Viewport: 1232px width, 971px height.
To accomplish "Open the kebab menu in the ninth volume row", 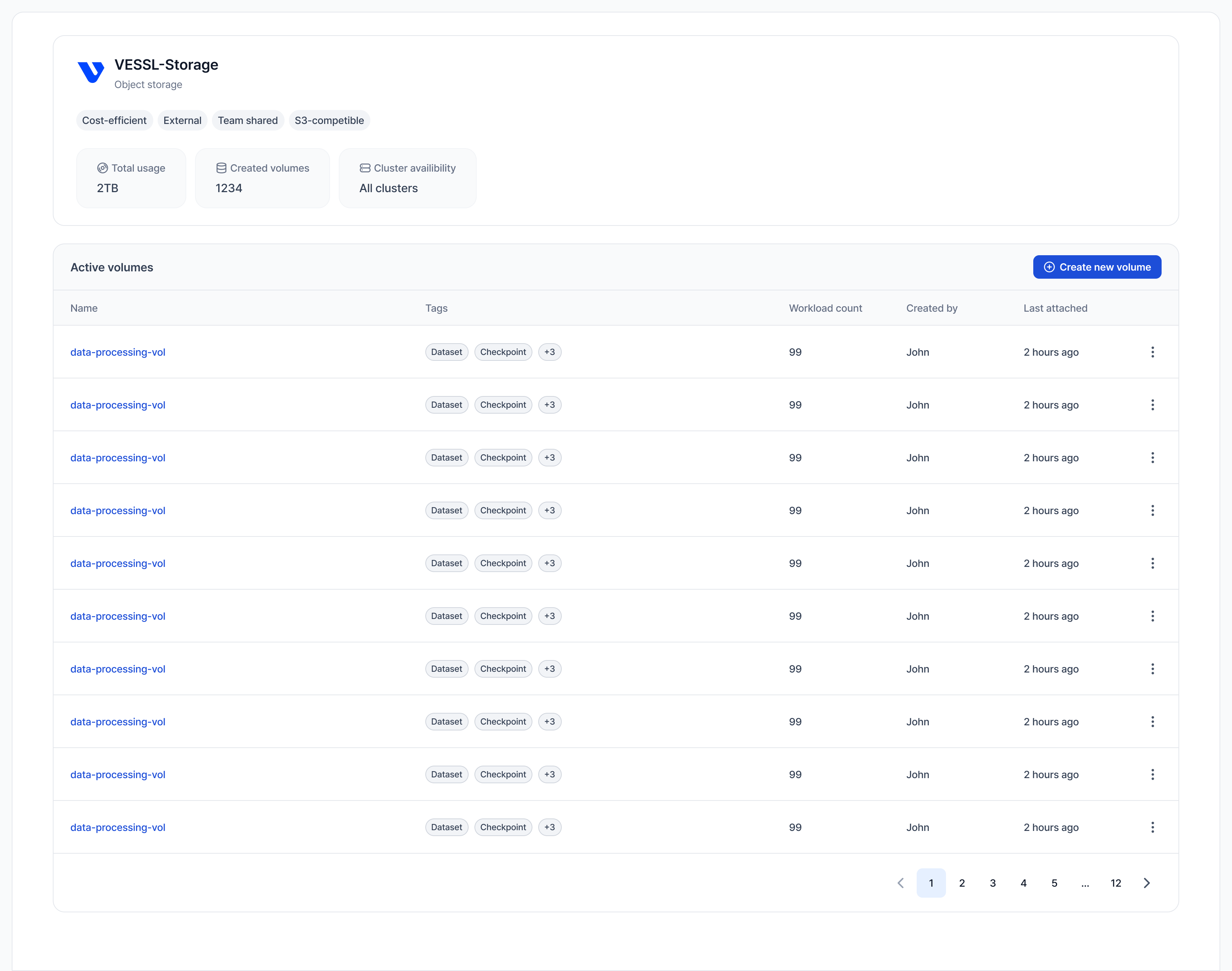I will 1152,775.
